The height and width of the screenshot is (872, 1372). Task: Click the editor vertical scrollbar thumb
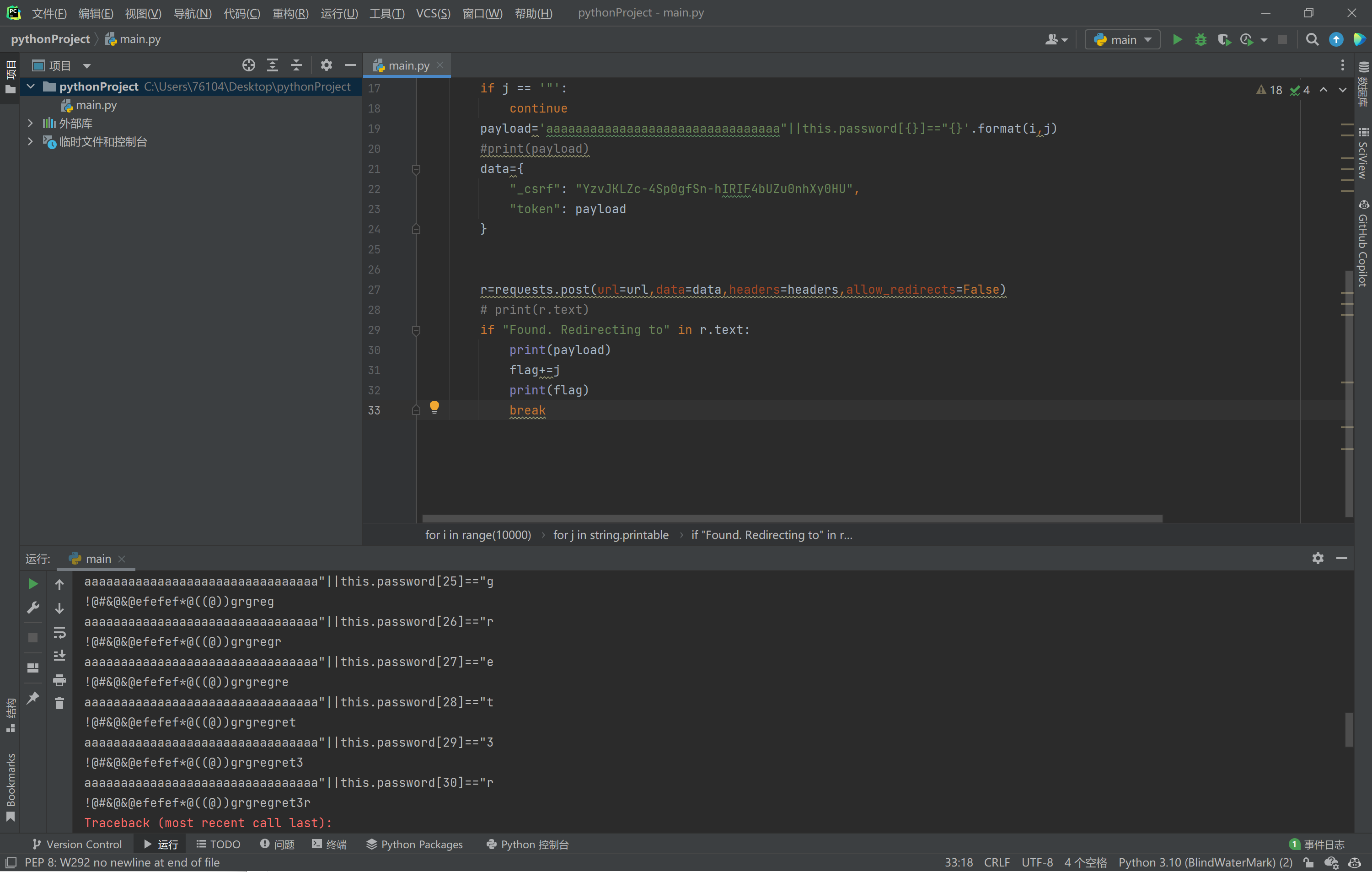coord(1348,393)
